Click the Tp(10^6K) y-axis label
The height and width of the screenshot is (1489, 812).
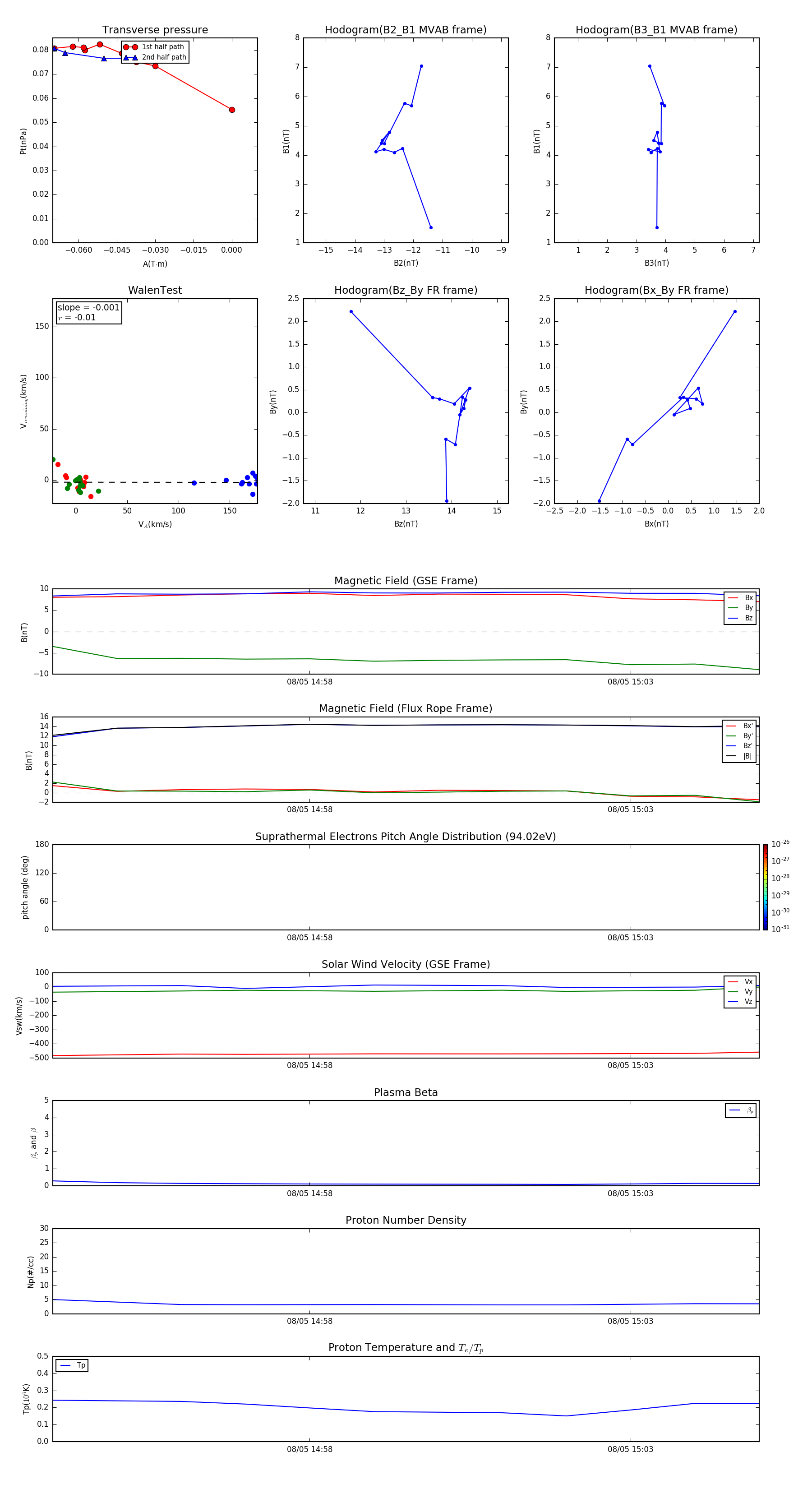click(26, 1399)
